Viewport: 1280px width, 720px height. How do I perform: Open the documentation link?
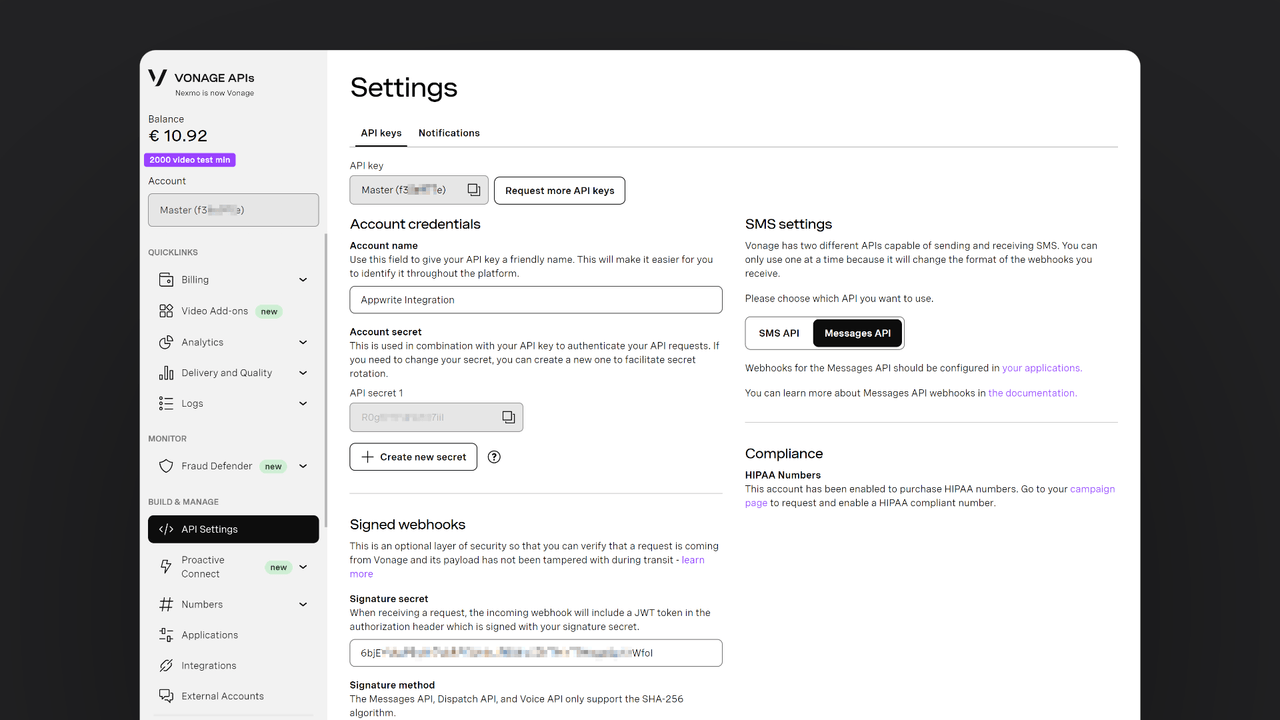(1032, 393)
